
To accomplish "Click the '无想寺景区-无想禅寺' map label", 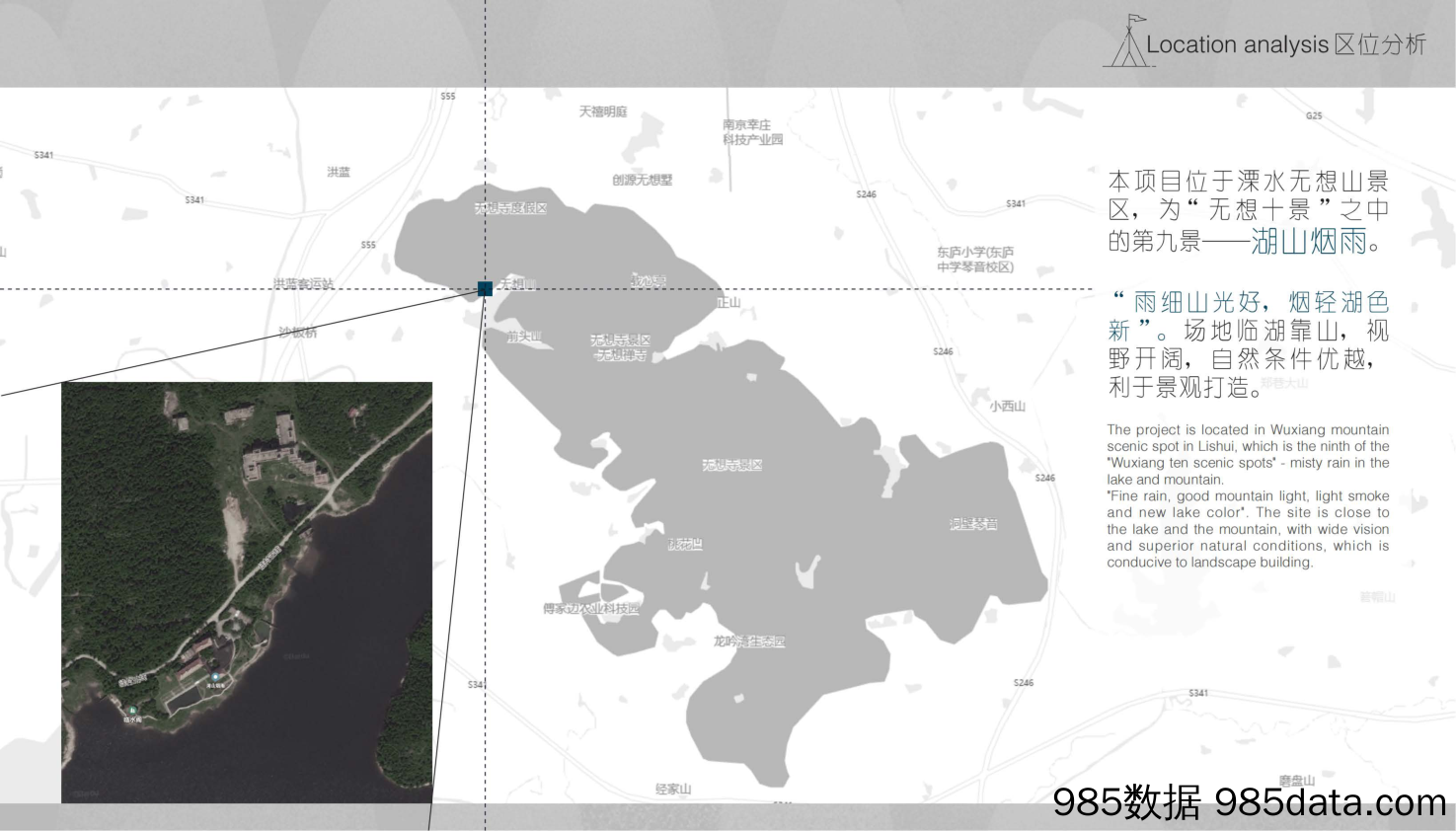I will point(621,347).
